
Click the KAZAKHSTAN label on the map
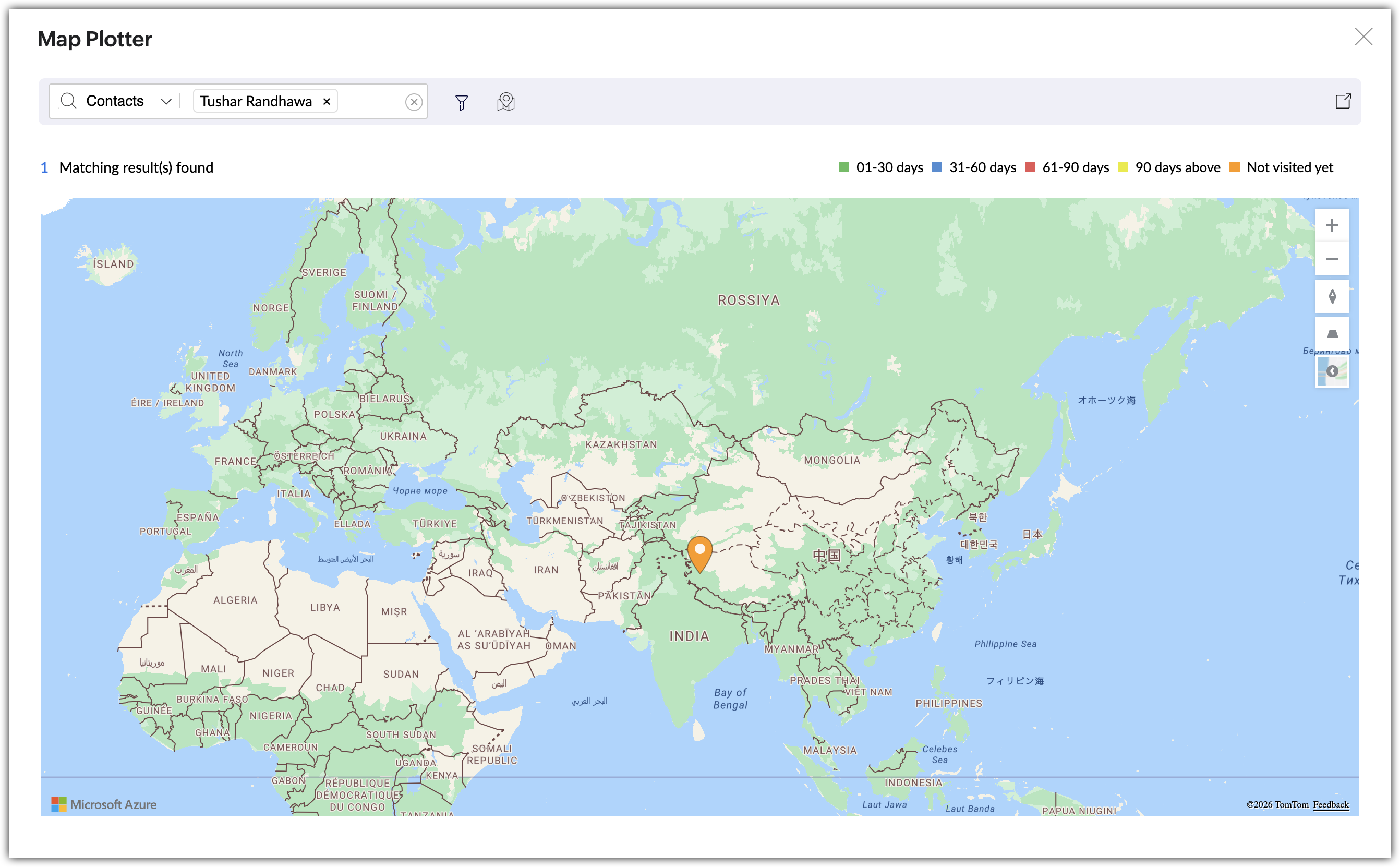621,444
